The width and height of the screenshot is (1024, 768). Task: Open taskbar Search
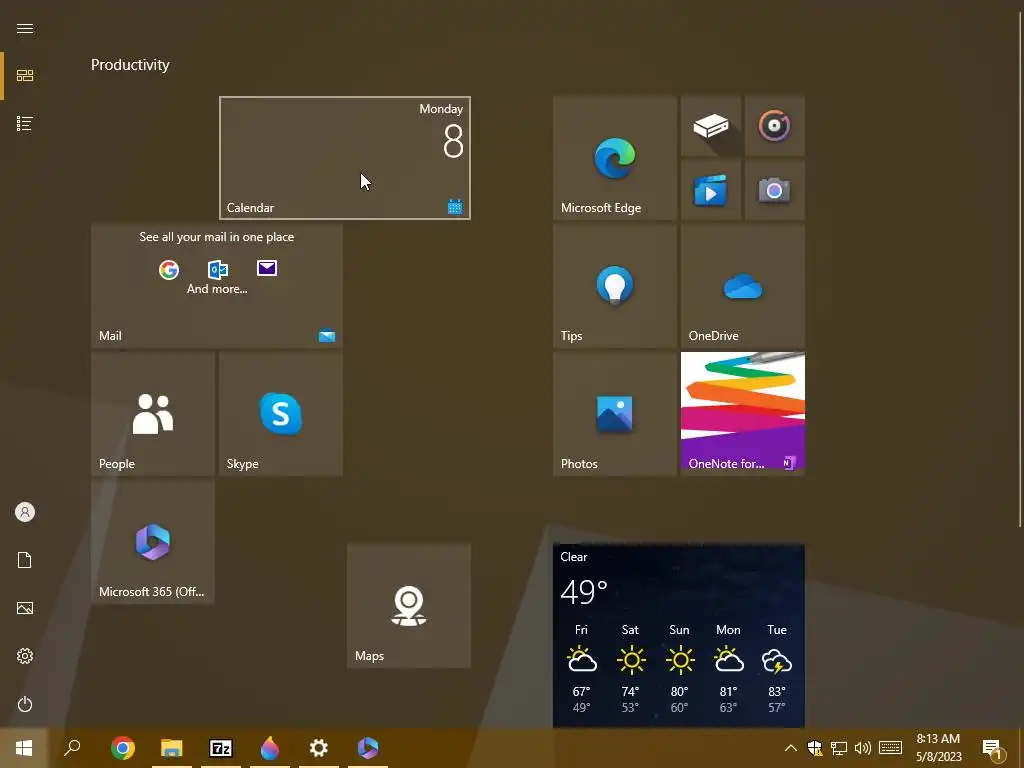(72, 748)
